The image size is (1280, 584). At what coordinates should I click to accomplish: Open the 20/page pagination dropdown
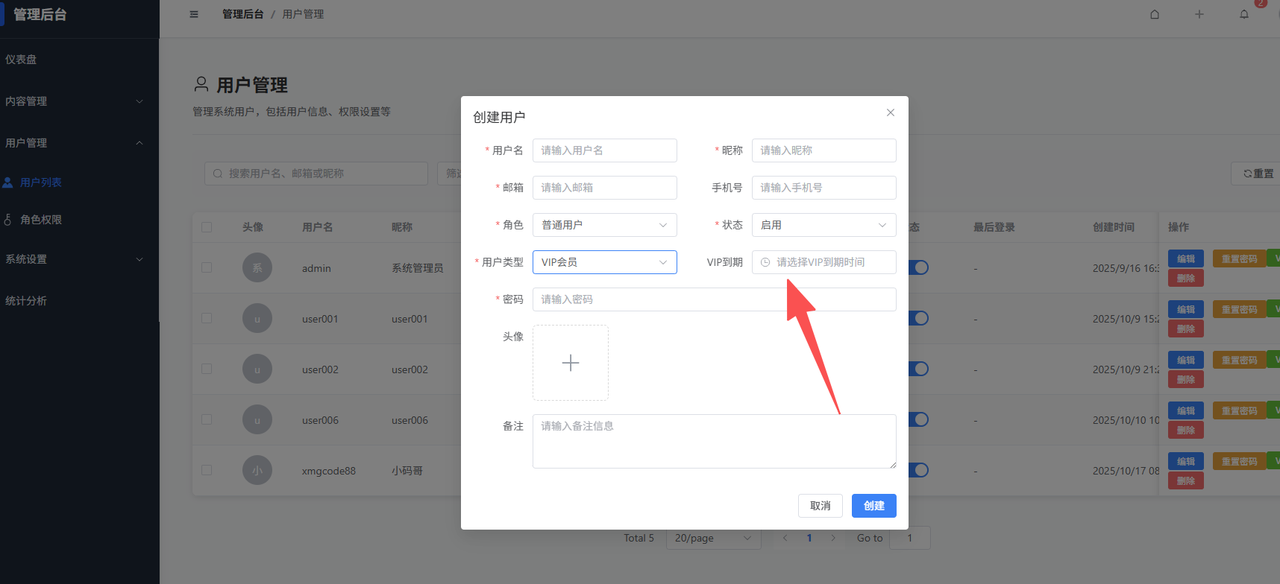713,538
